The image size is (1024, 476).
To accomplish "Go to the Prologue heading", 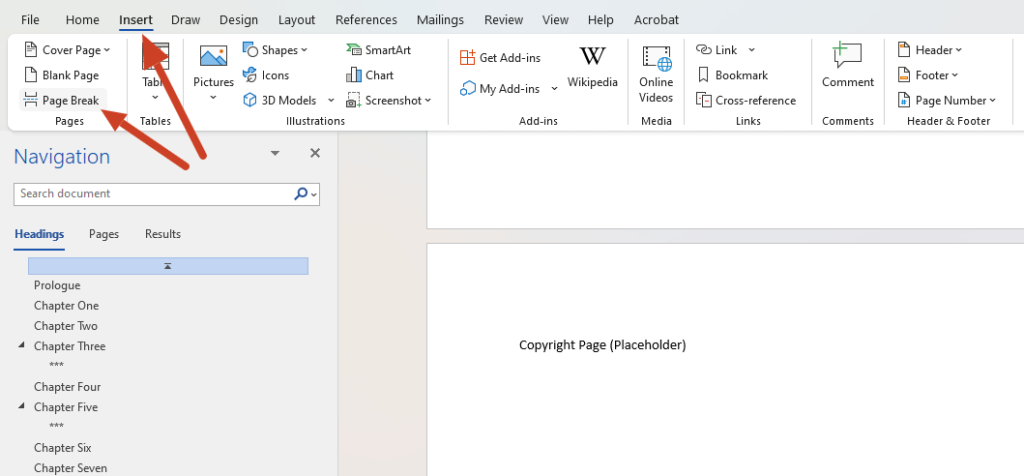I will point(57,285).
